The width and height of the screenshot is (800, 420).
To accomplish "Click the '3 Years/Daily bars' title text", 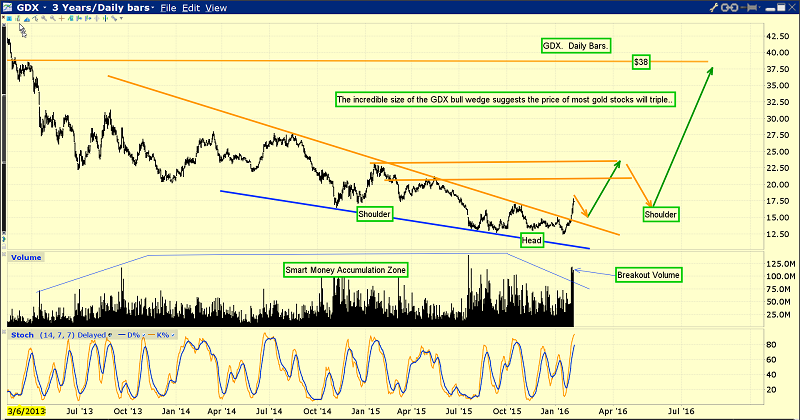I will 101,8.
